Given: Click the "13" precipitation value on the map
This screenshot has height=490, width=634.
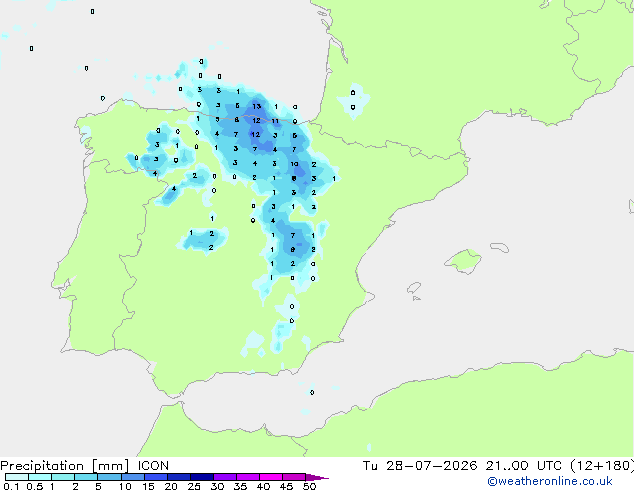Looking at the screenshot, I should 257,106.
